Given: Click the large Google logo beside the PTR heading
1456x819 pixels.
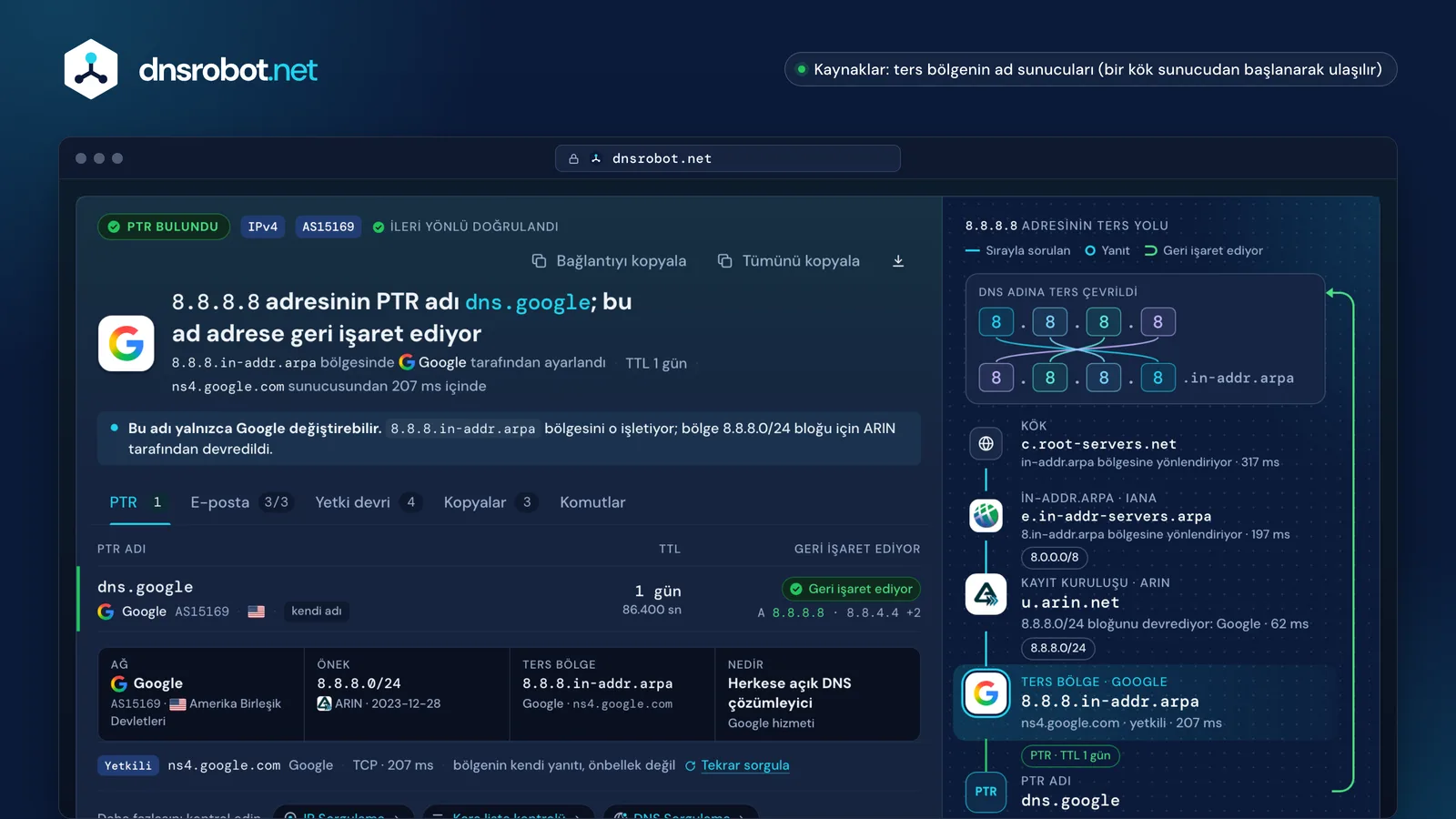Looking at the screenshot, I should point(126,343).
